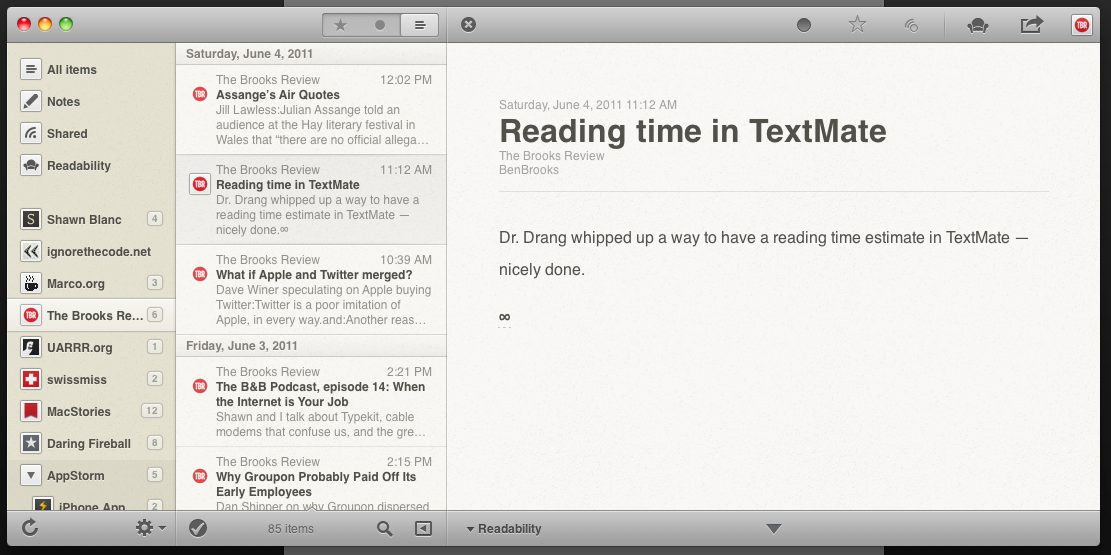Open Reading time in TextMate list item
Viewport: 1111px width, 555px height.
coord(311,200)
